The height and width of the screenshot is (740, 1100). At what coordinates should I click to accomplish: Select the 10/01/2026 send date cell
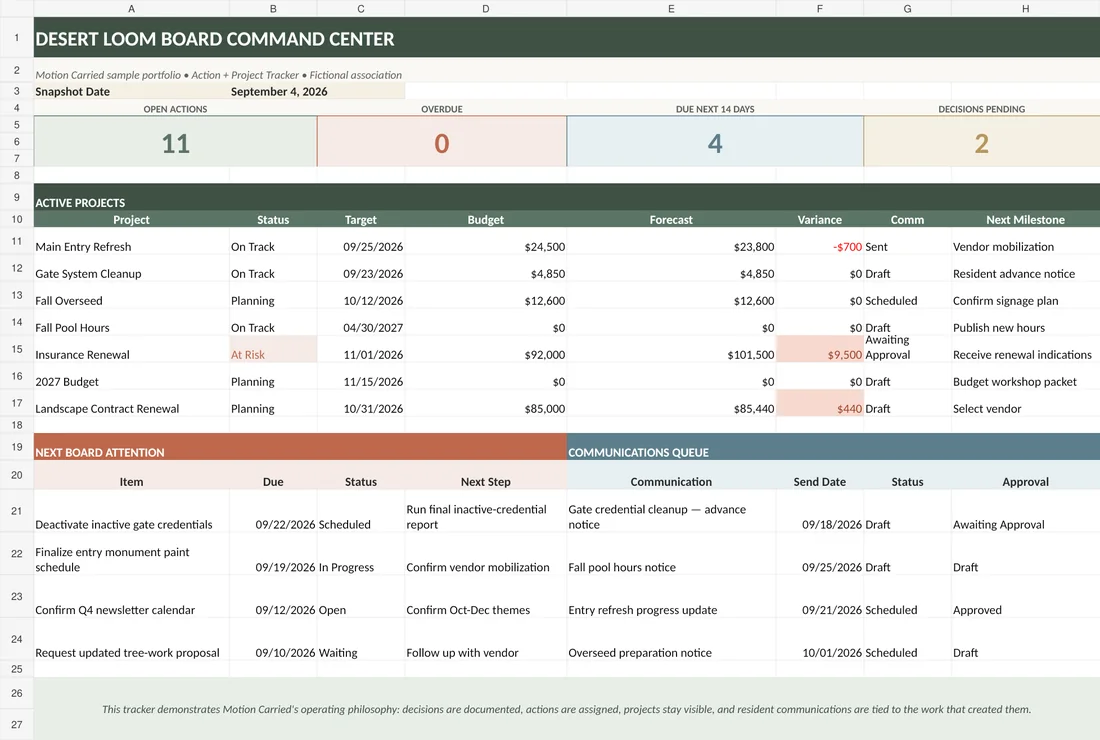(819, 639)
